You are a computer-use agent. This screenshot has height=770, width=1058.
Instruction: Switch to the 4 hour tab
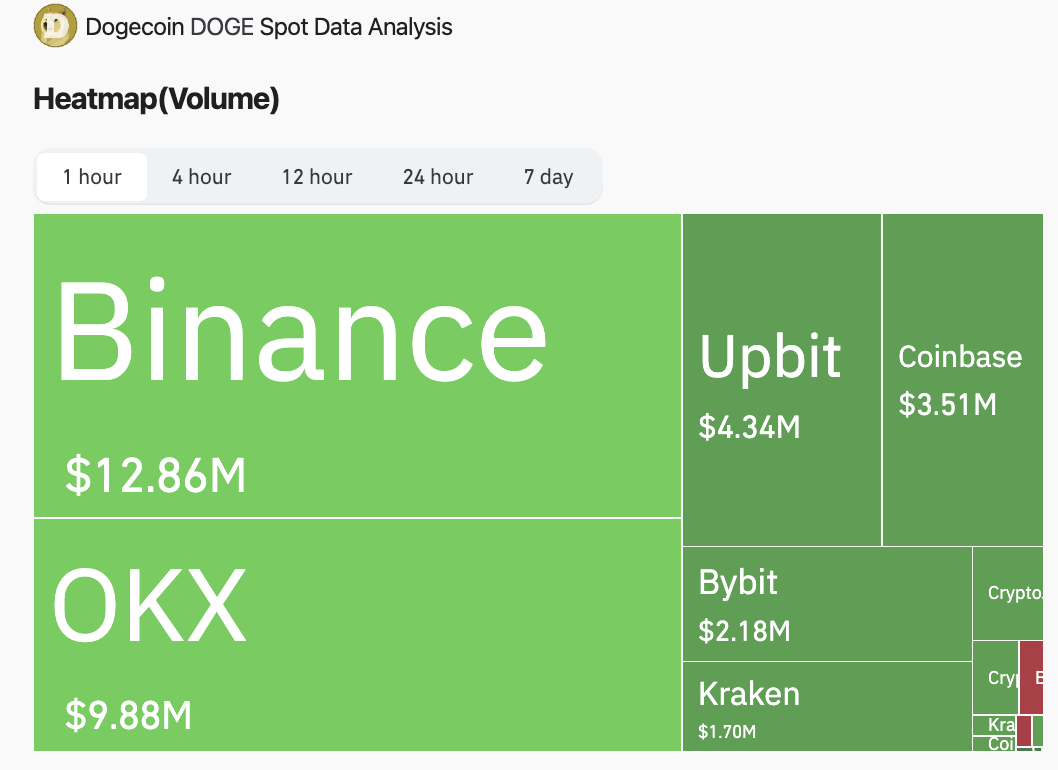201,177
